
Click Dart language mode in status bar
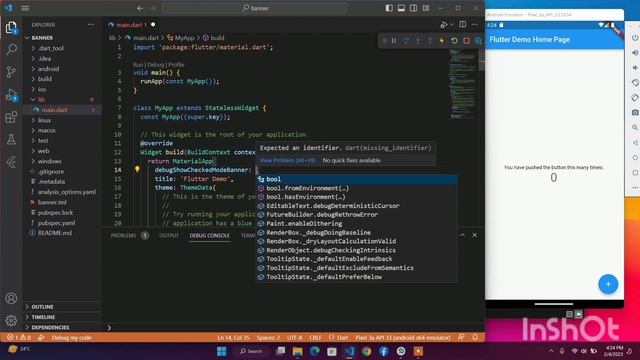pyautogui.click(x=342, y=338)
